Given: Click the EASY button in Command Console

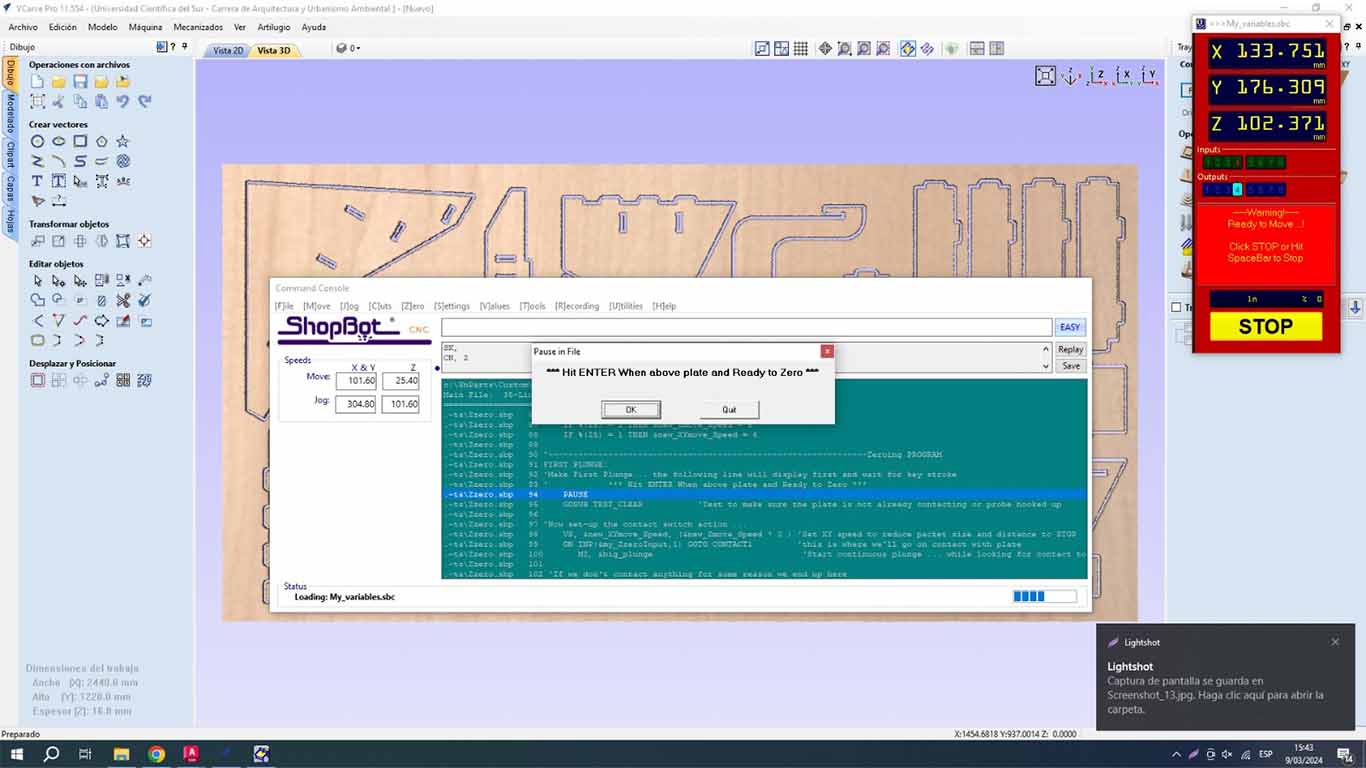Looking at the screenshot, I should point(1070,327).
